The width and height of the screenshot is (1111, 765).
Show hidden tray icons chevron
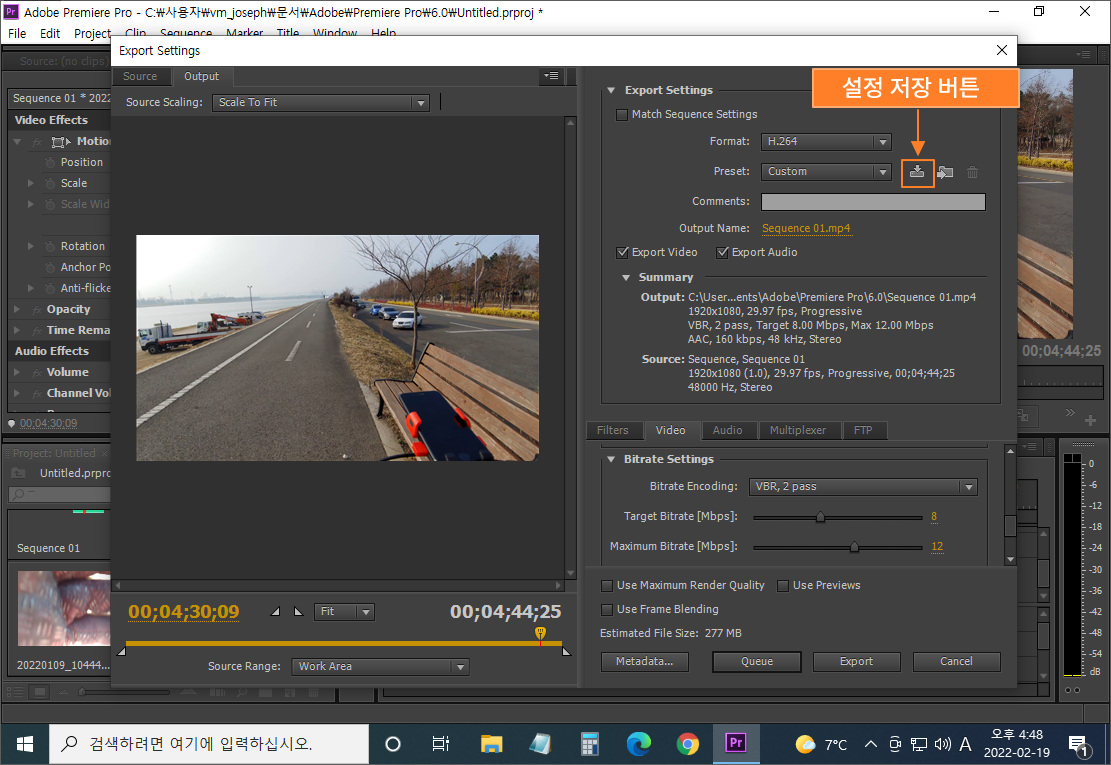871,744
